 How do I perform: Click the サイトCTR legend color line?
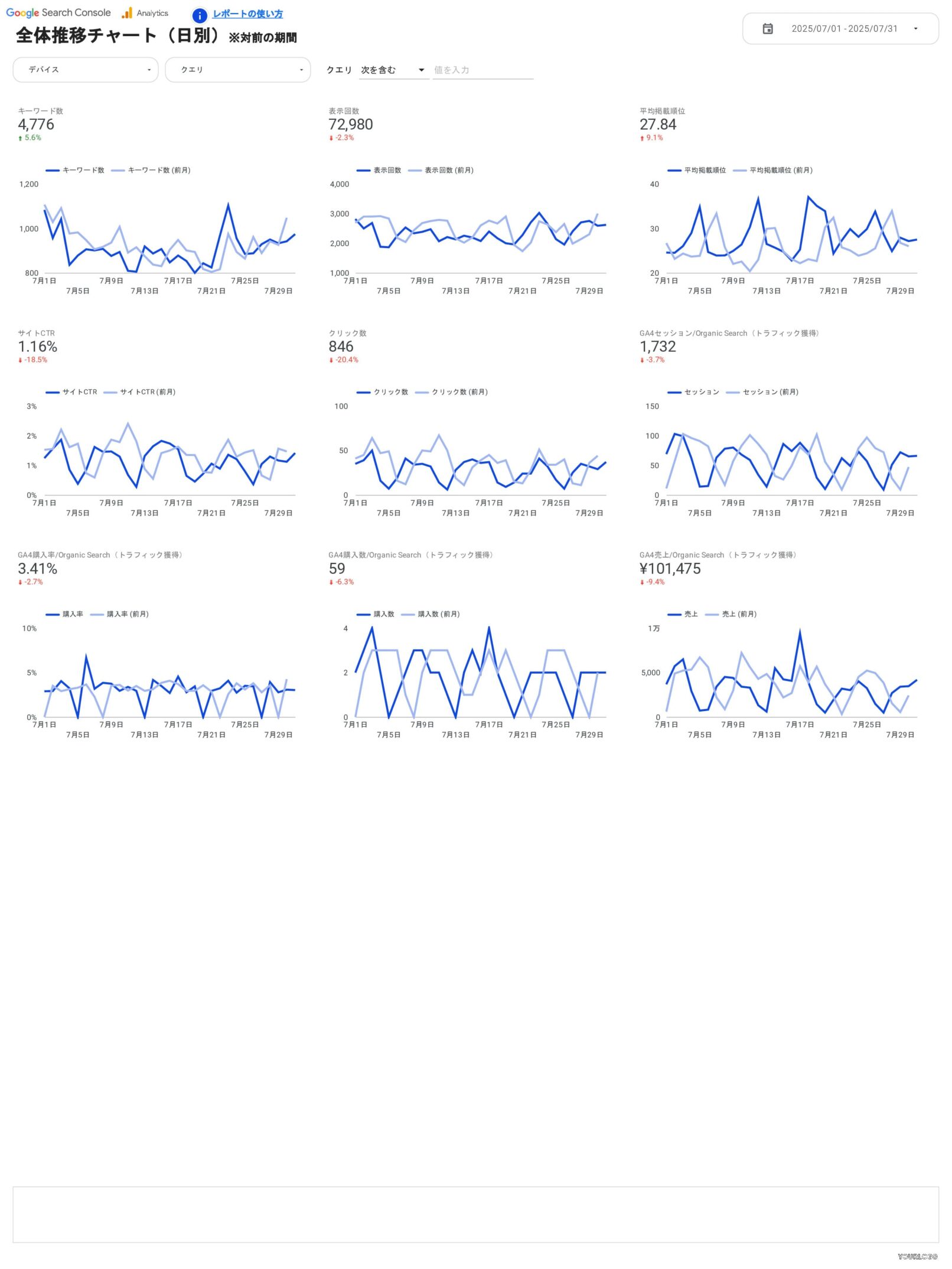coord(53,392)
